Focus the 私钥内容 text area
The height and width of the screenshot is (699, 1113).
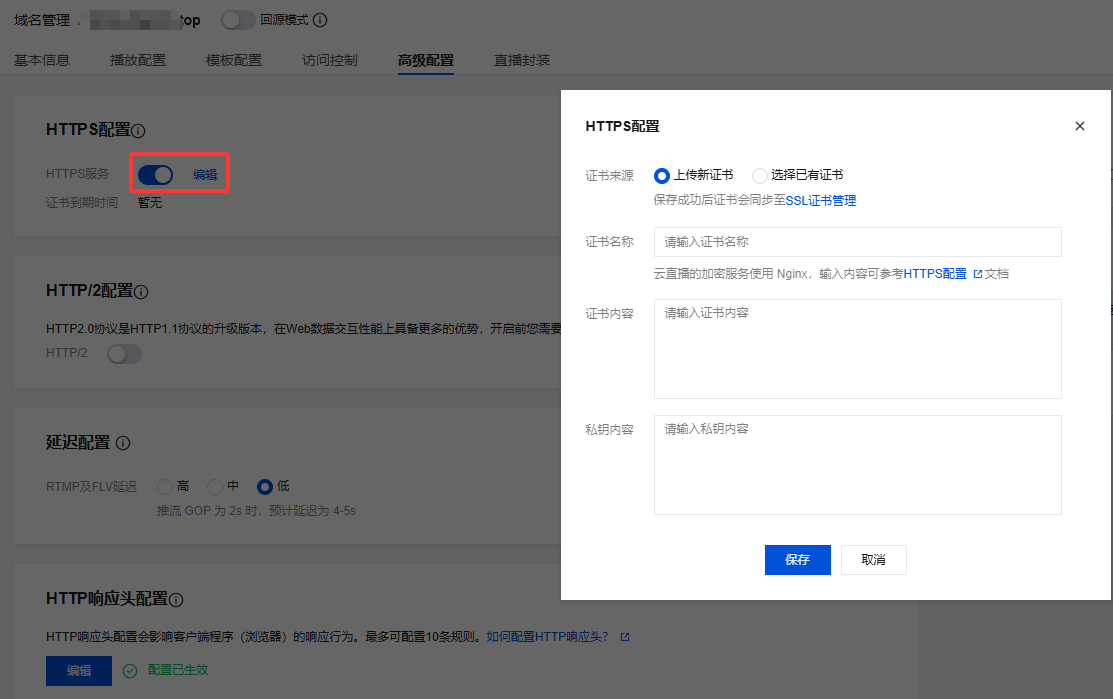pyautogui.click(x=857, y=464)
